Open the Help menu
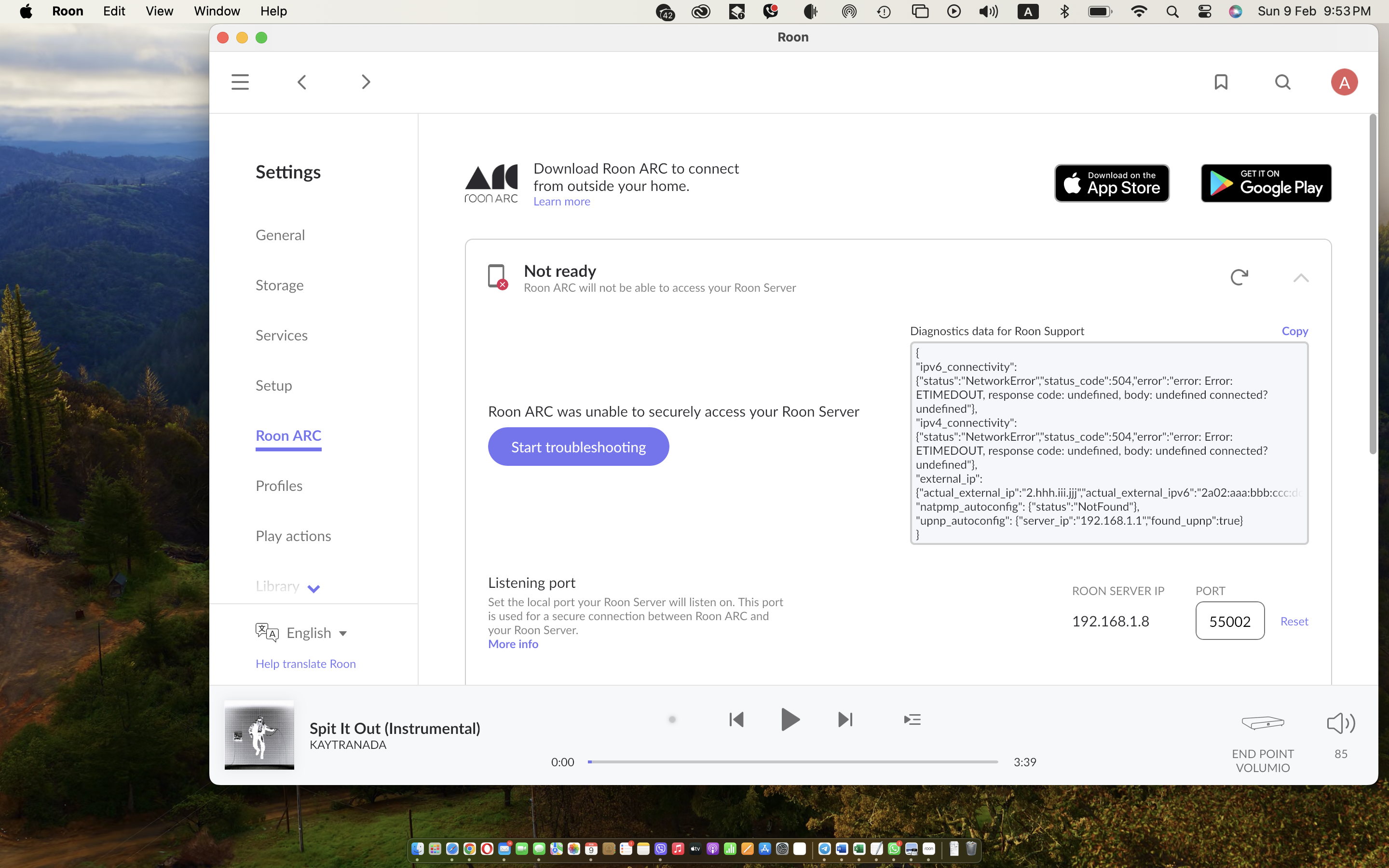This screenshot has width=1389, height=868. tap(273, 12)
